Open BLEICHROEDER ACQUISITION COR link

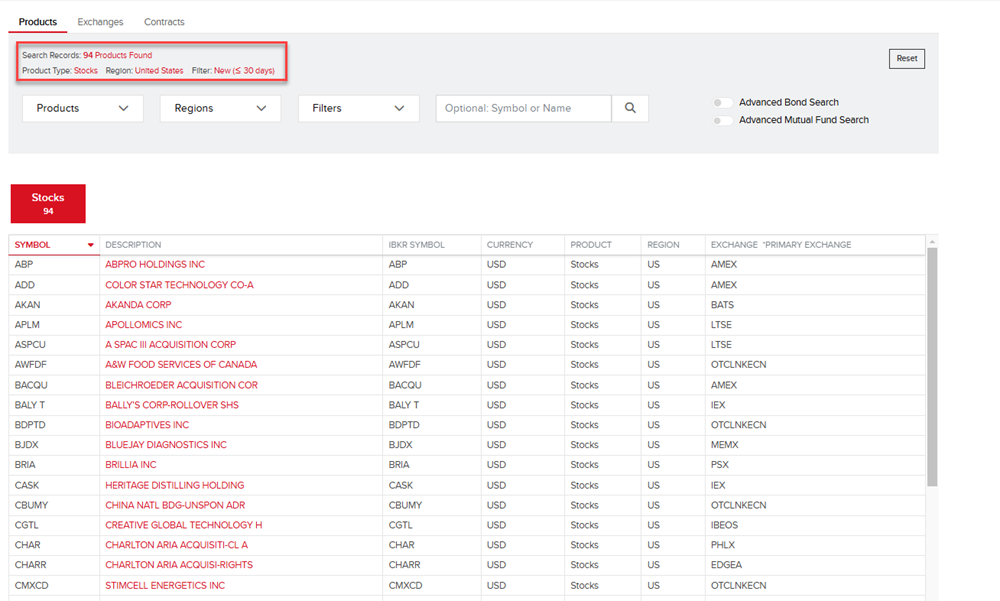point(182,385)
